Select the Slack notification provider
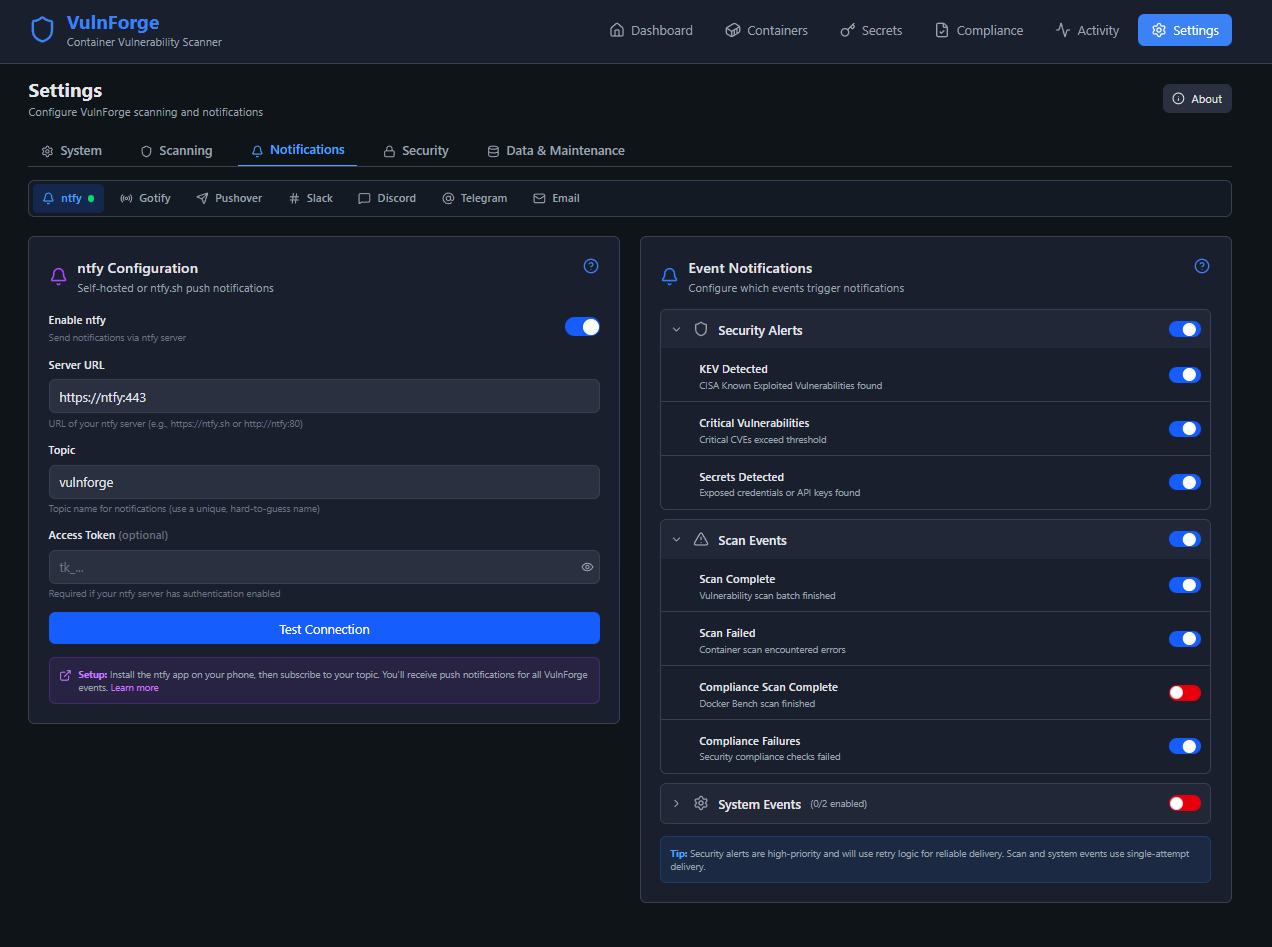 click(x=311, y=198)
